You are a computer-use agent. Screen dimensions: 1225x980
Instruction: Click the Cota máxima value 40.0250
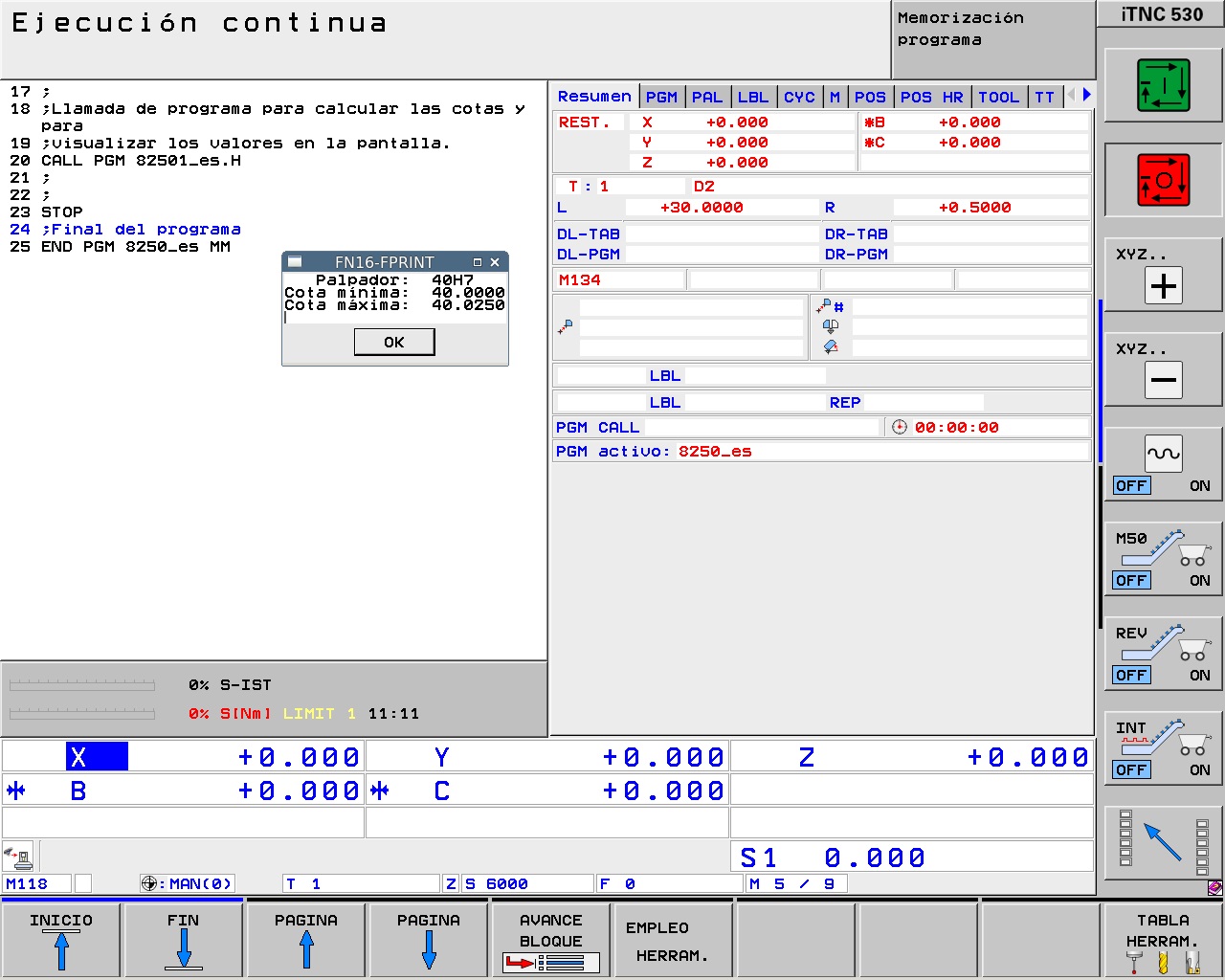coord(468,305)
